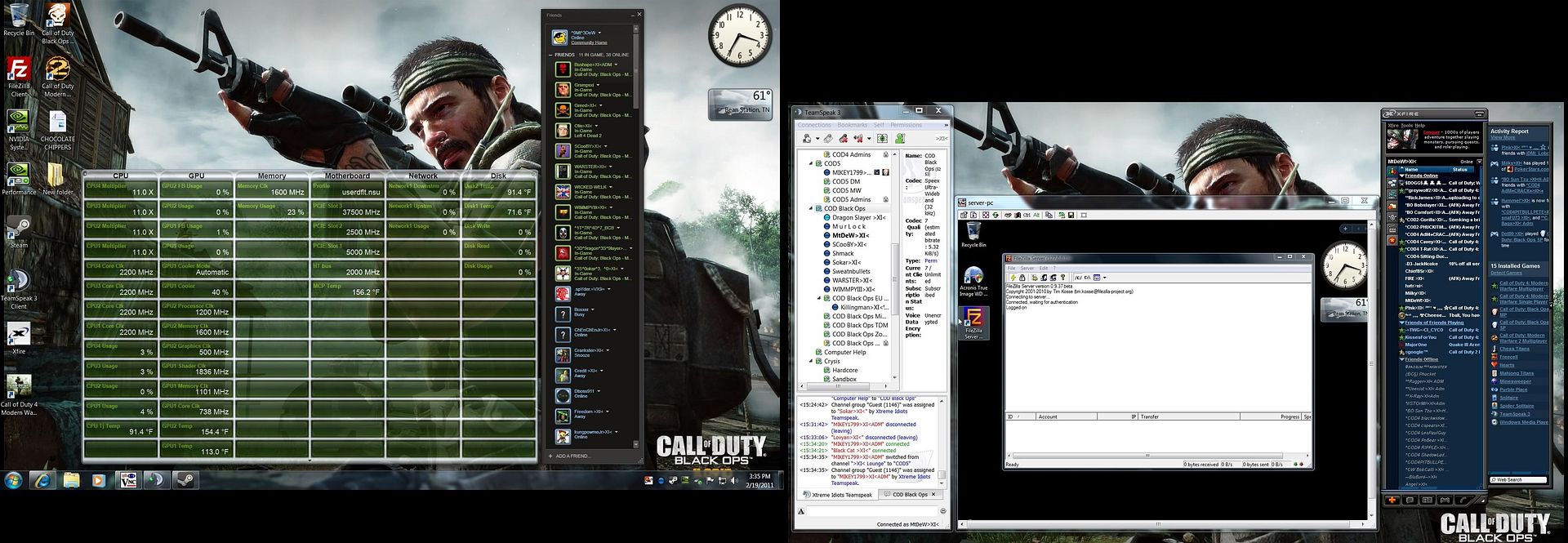Viewport: 1568px width, 543px height.
Task: Click the FileZilla Server lightning connect icon
Action: (1013, 278)
